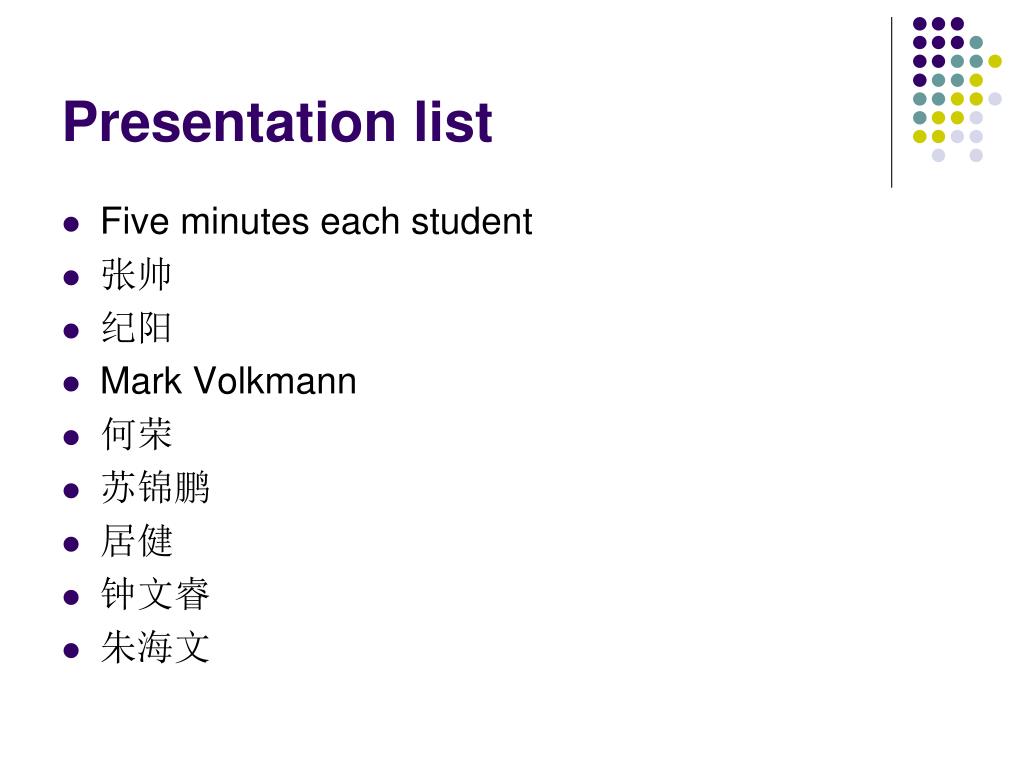The width and height of the screenshot is (1024, 768).
Task: Click the bullet dot beside 朱海文
Action: tap(71, 651)
